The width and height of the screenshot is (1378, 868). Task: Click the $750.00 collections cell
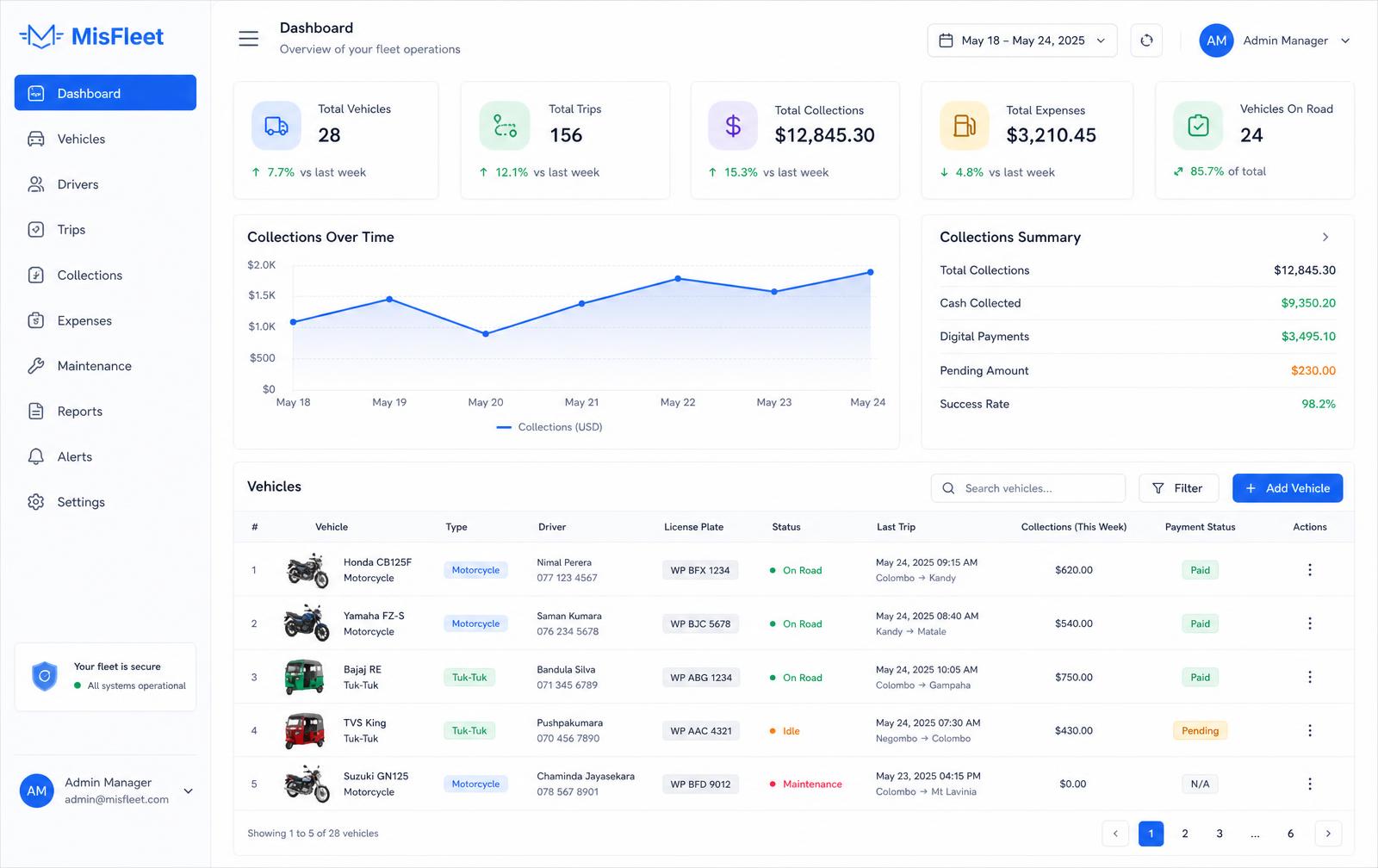[x=1074, y=678]
